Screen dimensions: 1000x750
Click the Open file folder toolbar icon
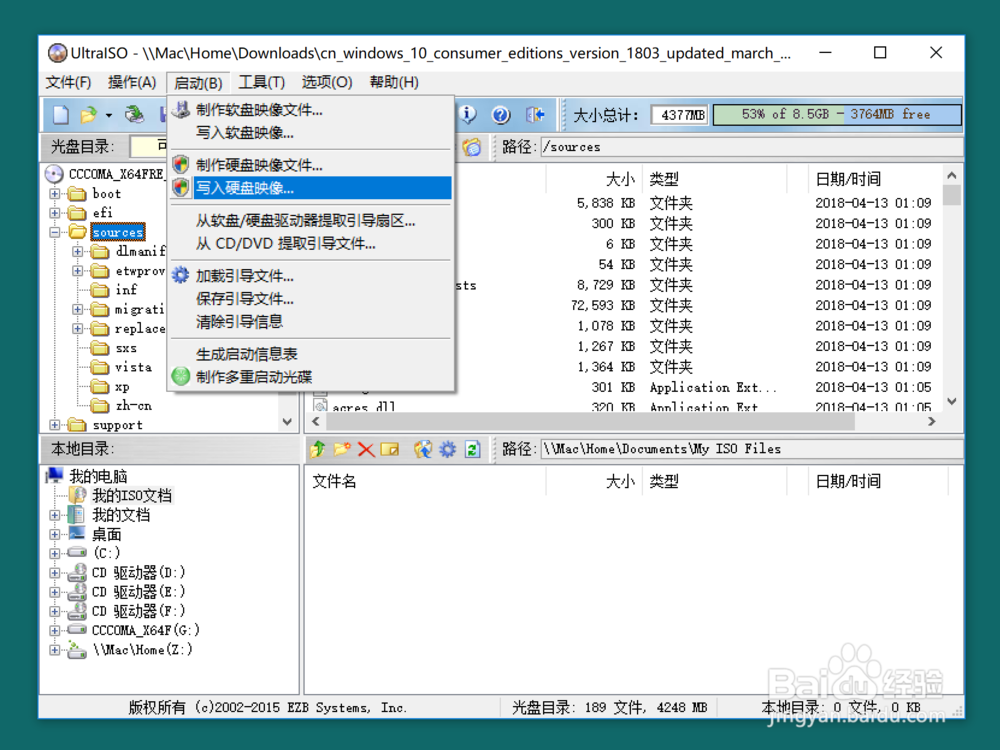(88, 115)
